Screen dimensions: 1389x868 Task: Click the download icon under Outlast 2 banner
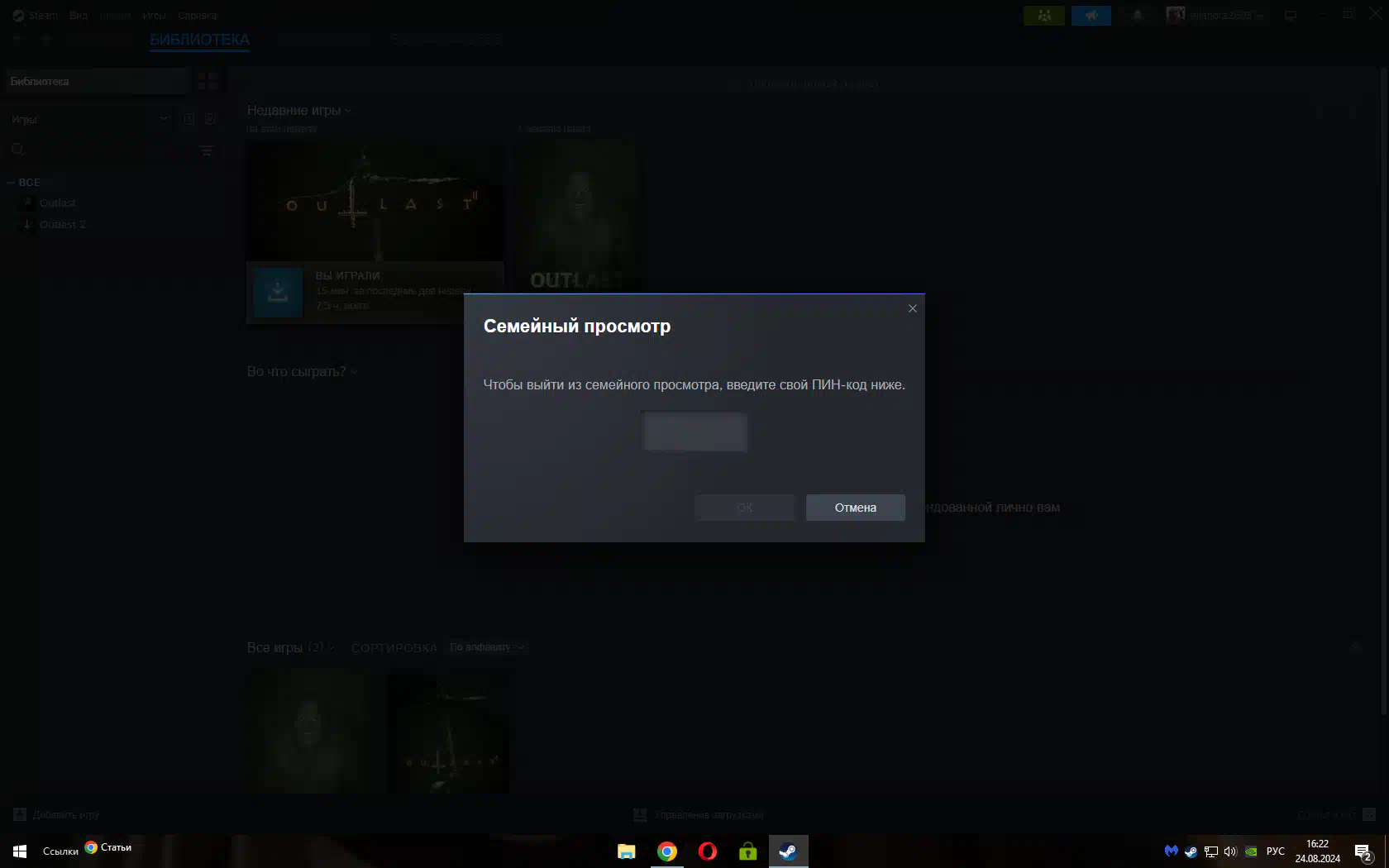(278, 293)
